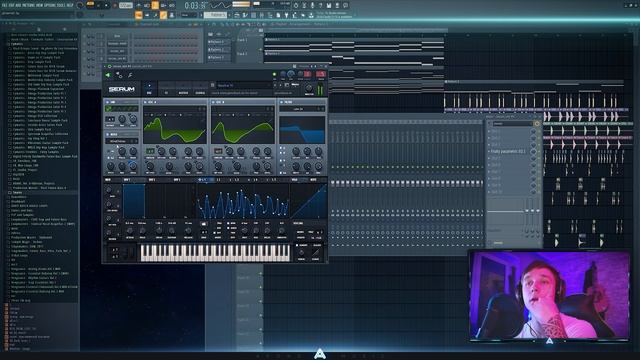Click the Track 2 header in playlist
Viewport: 640px width, 360px height.
(248, 53)
